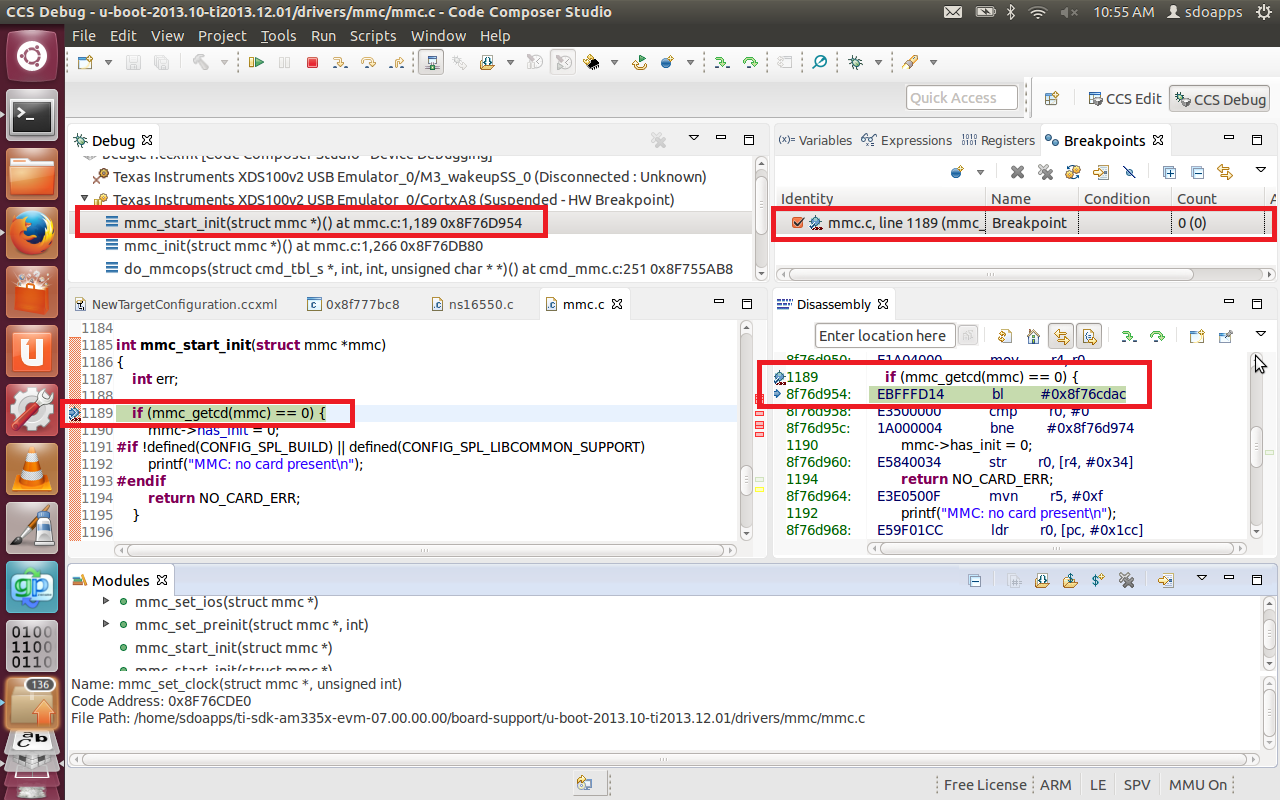Click the assembly Step Over icon in Disassembly
Viewport: 1280px width, 800px height.
(1157, 336)
